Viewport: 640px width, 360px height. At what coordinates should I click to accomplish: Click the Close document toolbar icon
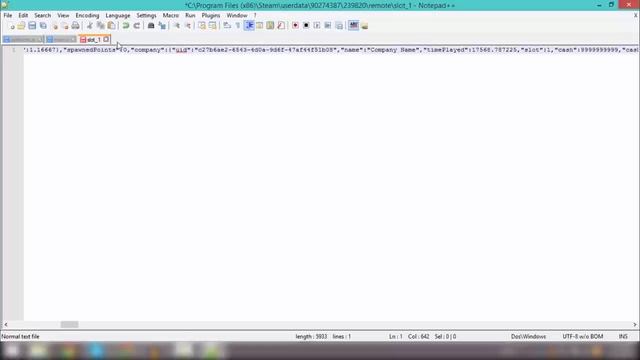pos(55,26)
